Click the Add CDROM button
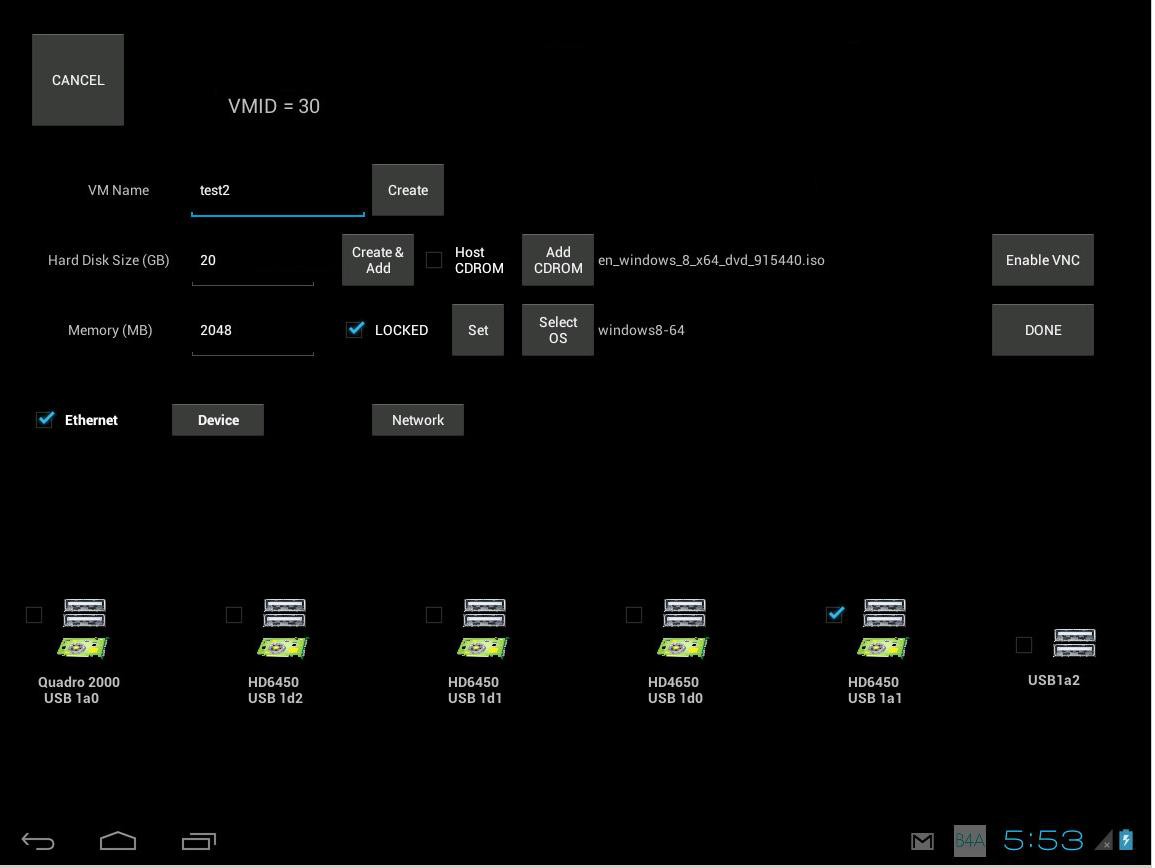1155x868 pixels. (x=558, y=260)
